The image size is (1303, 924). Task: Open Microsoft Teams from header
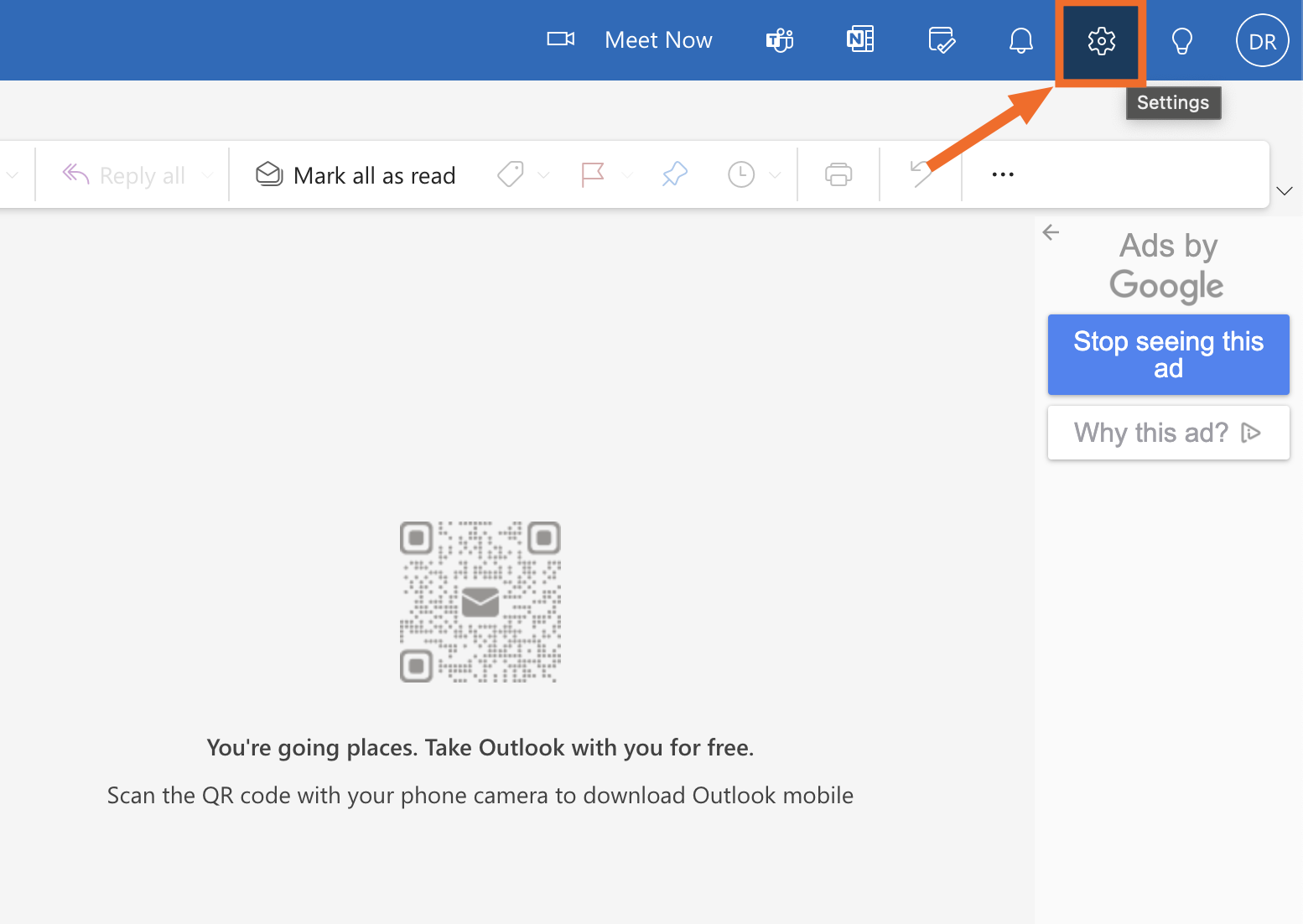(x=780, y=40)
